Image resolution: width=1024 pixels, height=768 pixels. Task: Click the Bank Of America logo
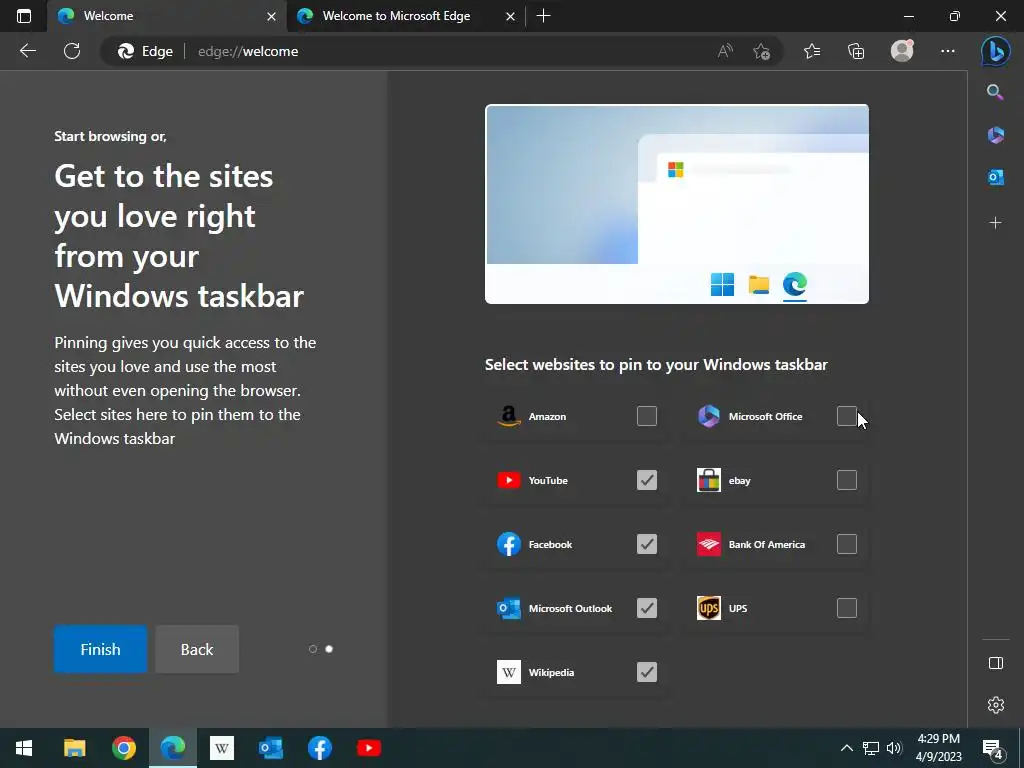tap(709, 544)
